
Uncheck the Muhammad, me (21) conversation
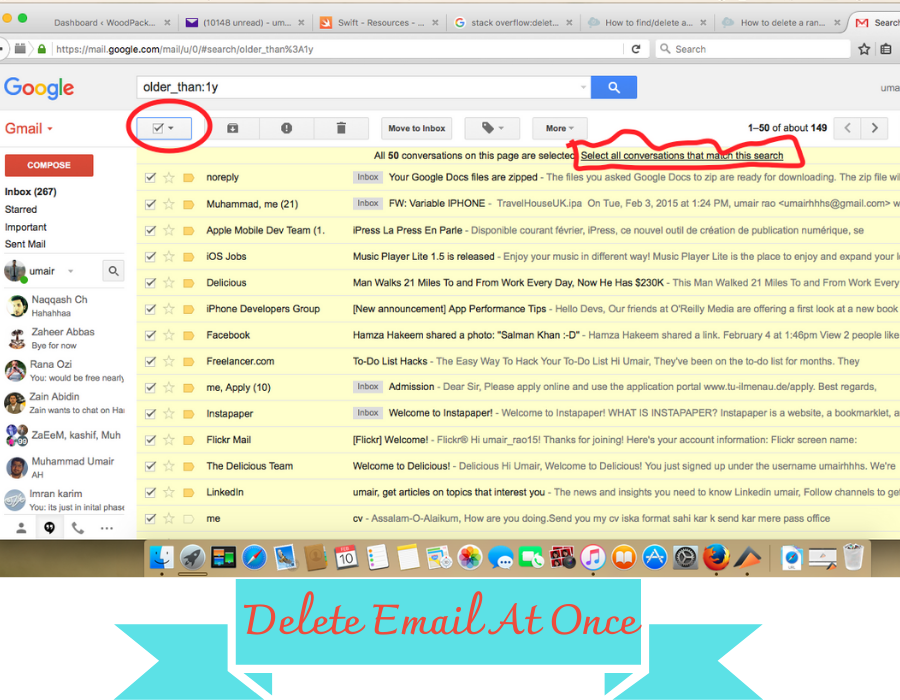click(150, 204)
